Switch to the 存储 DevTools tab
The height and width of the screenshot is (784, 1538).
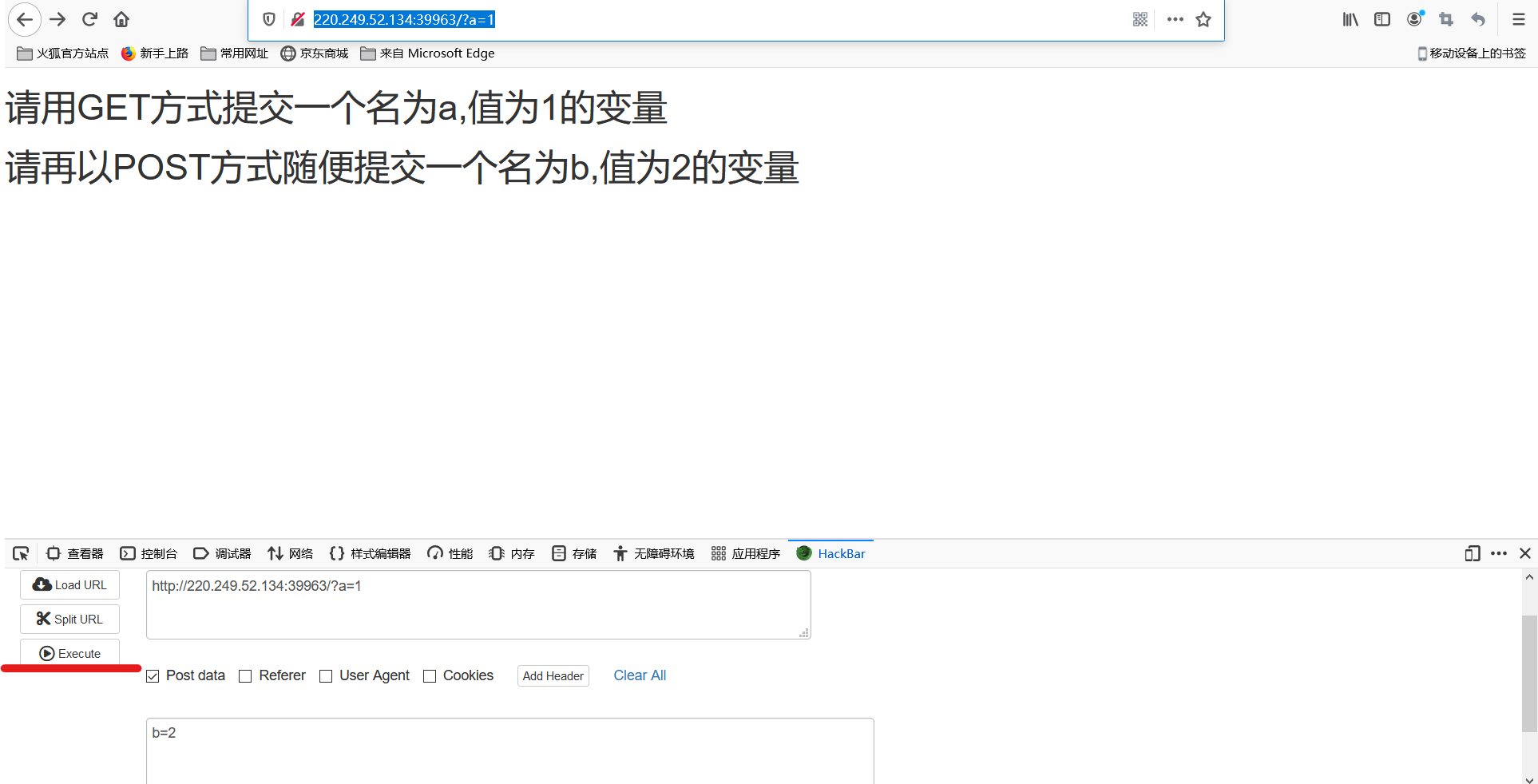click(x=573, y=553)
